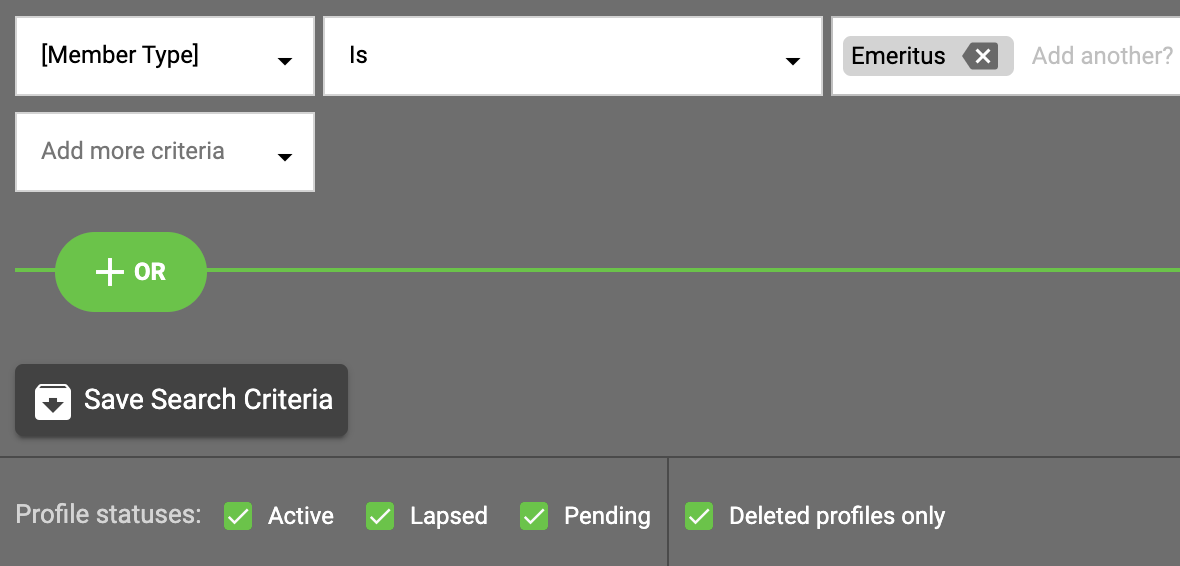Click the Lapsed status label
Screen dimensions: 1180x566
pyautogui.click(x=449, y=516)
